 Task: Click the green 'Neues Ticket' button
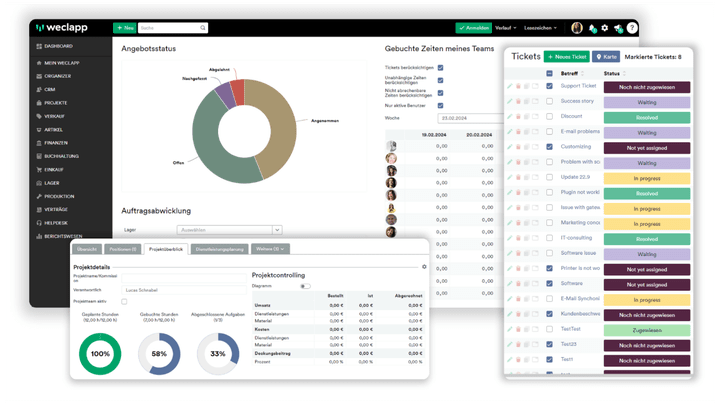click(567, 57)
